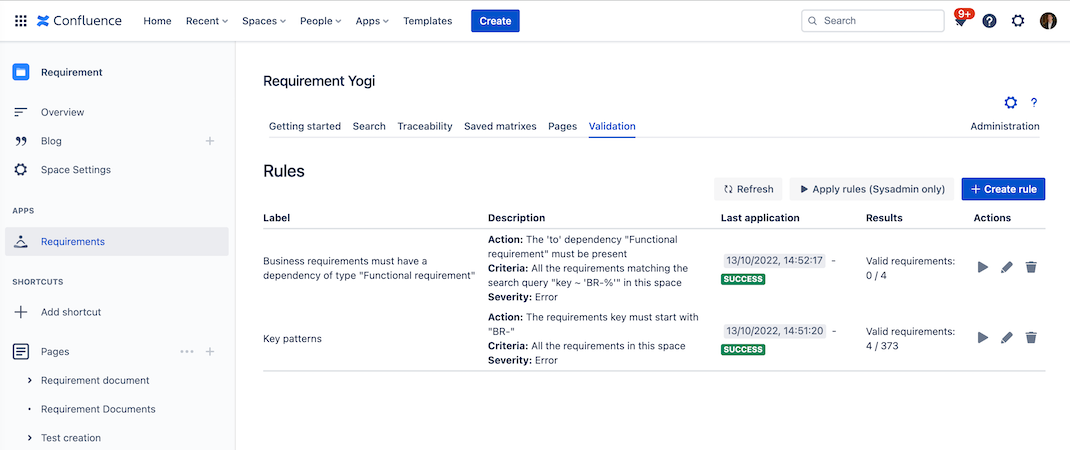The height and width of the screenshot is (450, 1070).
Task: Open the top bar settings gear
Action: (1017, 20)
